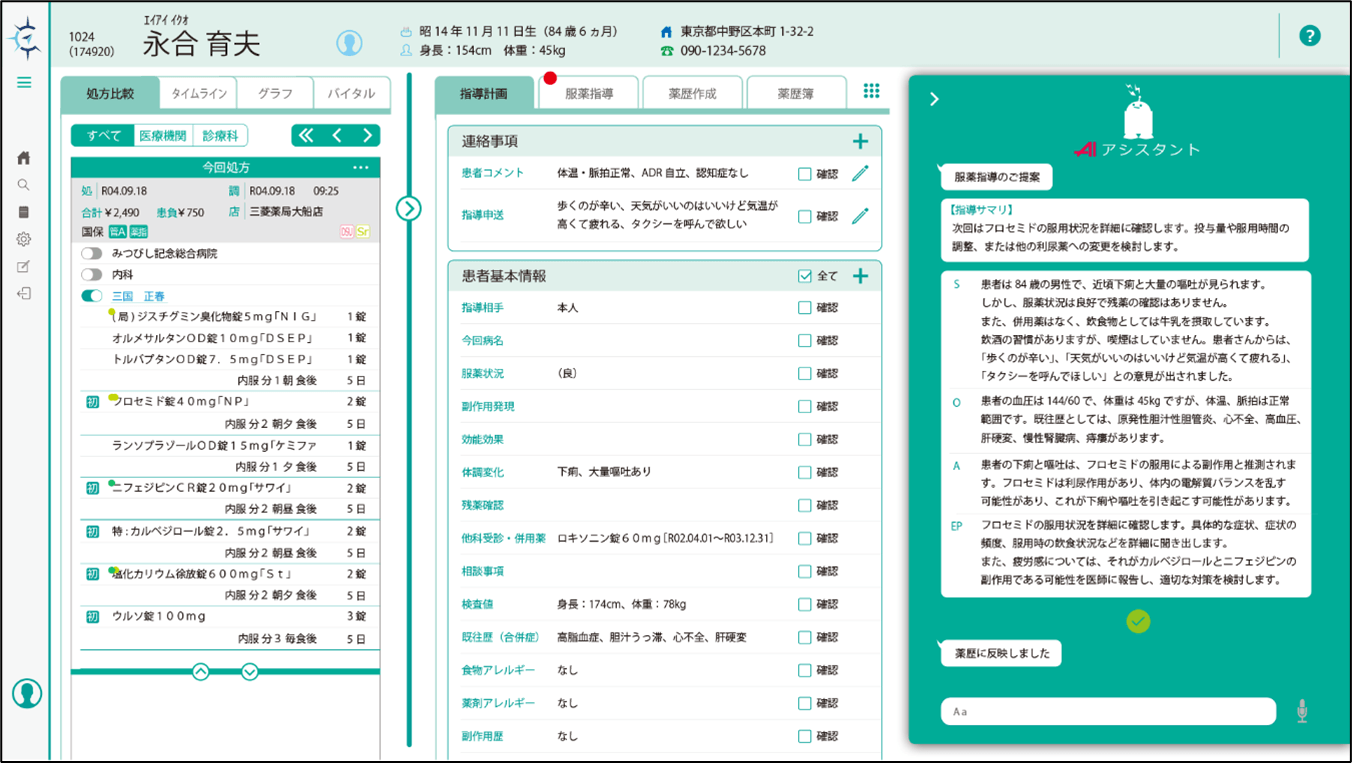Screen dimensions: 1352x763
Task: Open the home icon in left sidebar
Action: 24,158
